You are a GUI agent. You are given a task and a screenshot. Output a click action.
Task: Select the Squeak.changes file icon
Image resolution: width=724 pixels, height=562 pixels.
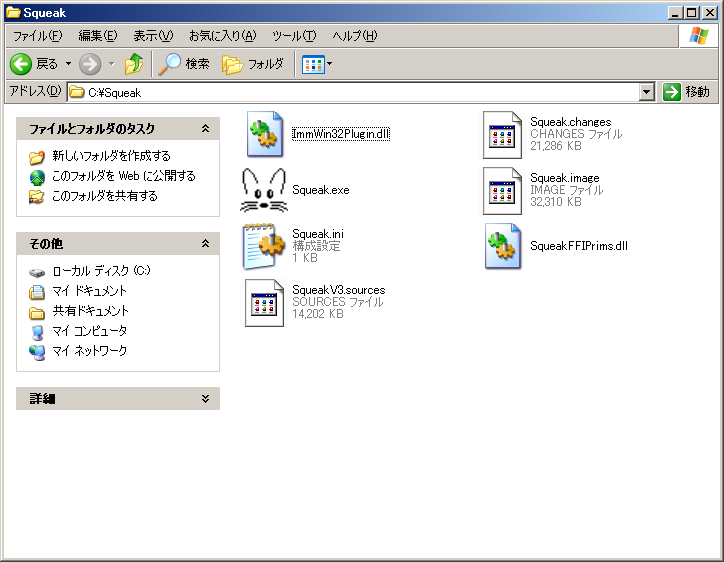coord(503,135)
